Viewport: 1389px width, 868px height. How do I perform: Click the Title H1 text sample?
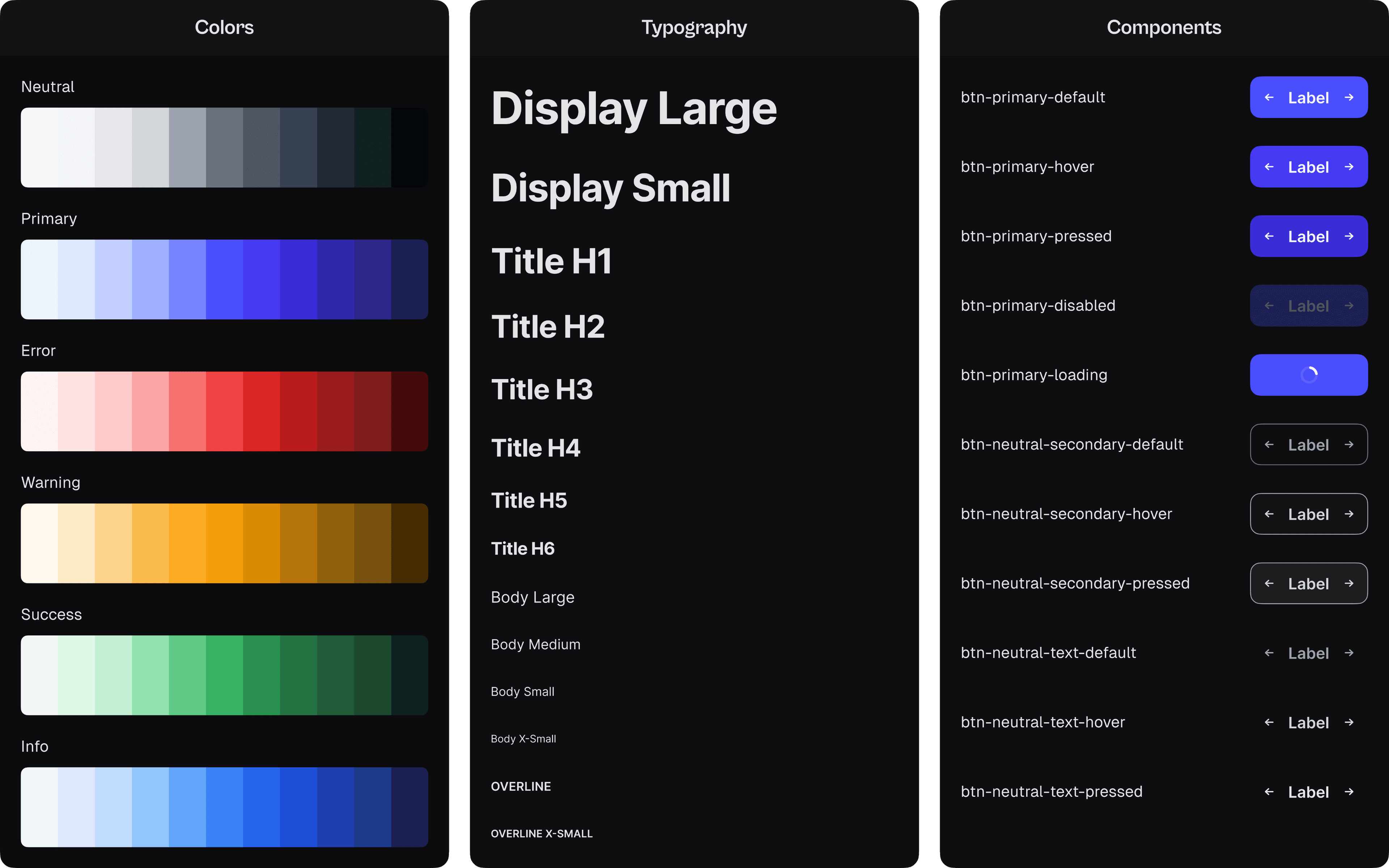(x=552, y=262)
